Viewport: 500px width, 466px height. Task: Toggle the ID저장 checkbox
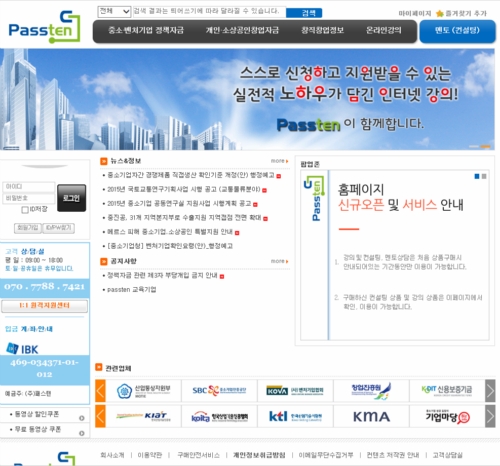coord(25,210)
